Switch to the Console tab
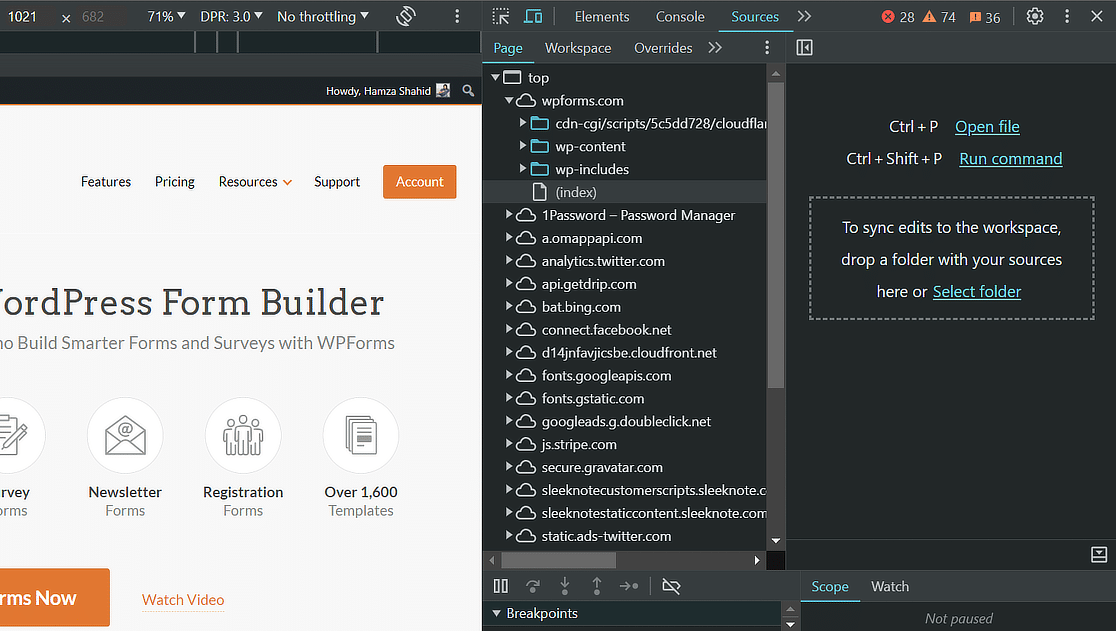The image size is (1116, 631). pos(680,16)
